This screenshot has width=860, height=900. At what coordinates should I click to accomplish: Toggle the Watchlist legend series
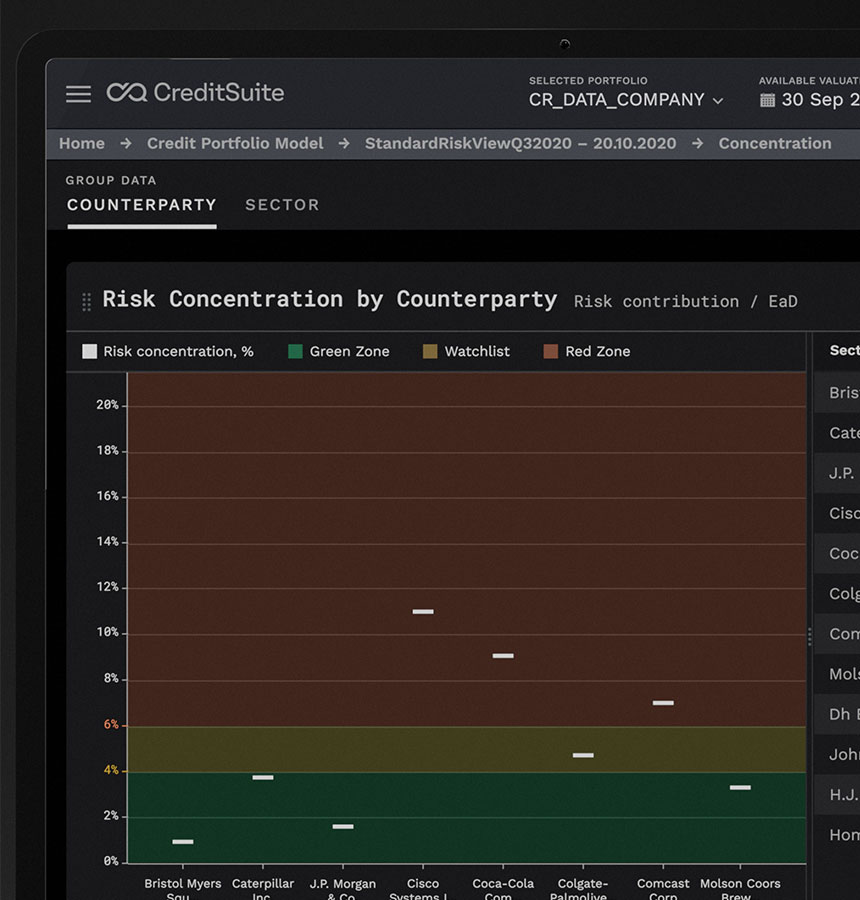point(466,352)
